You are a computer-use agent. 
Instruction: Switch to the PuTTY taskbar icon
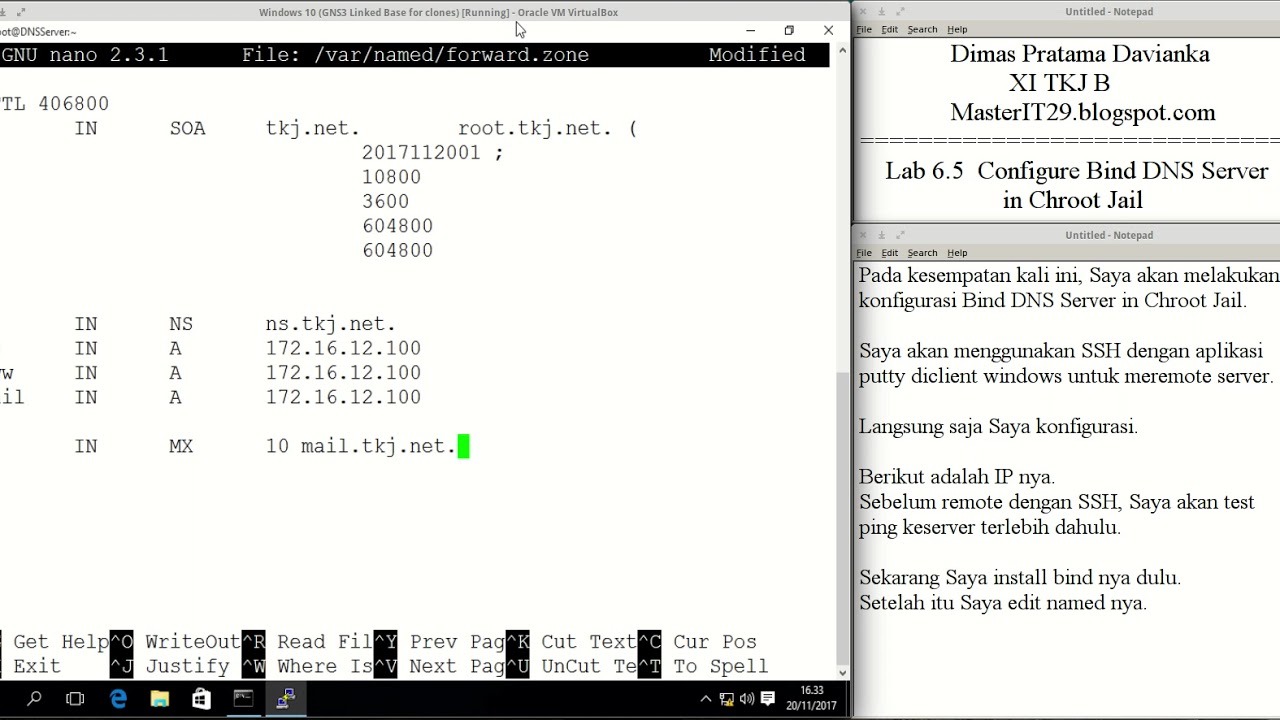pos(285,699)
